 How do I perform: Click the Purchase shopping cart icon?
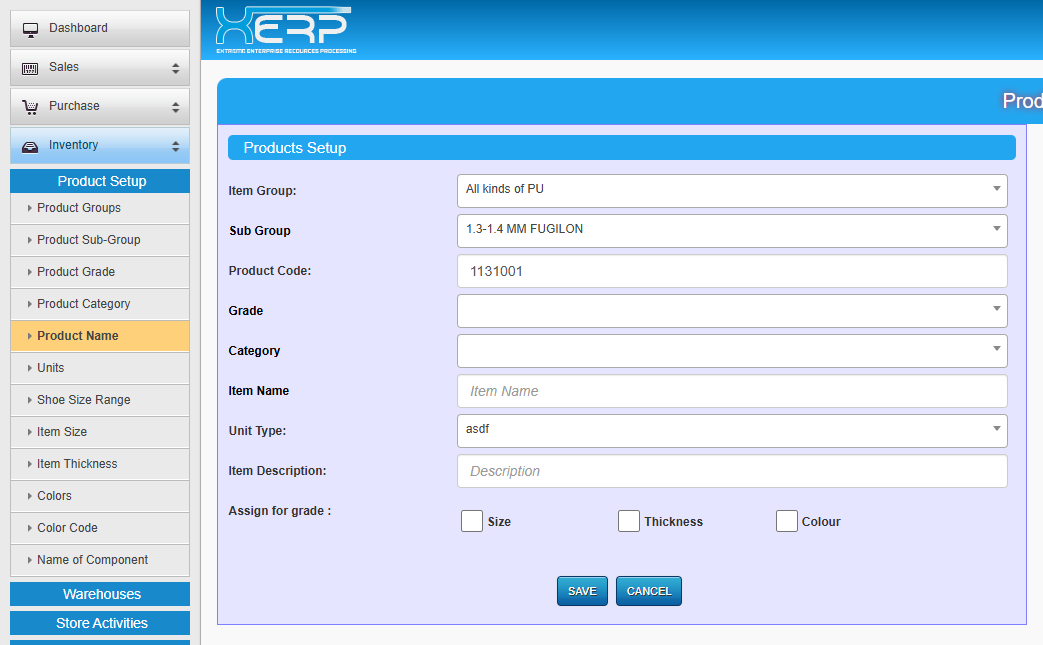(x=30, y=107)
